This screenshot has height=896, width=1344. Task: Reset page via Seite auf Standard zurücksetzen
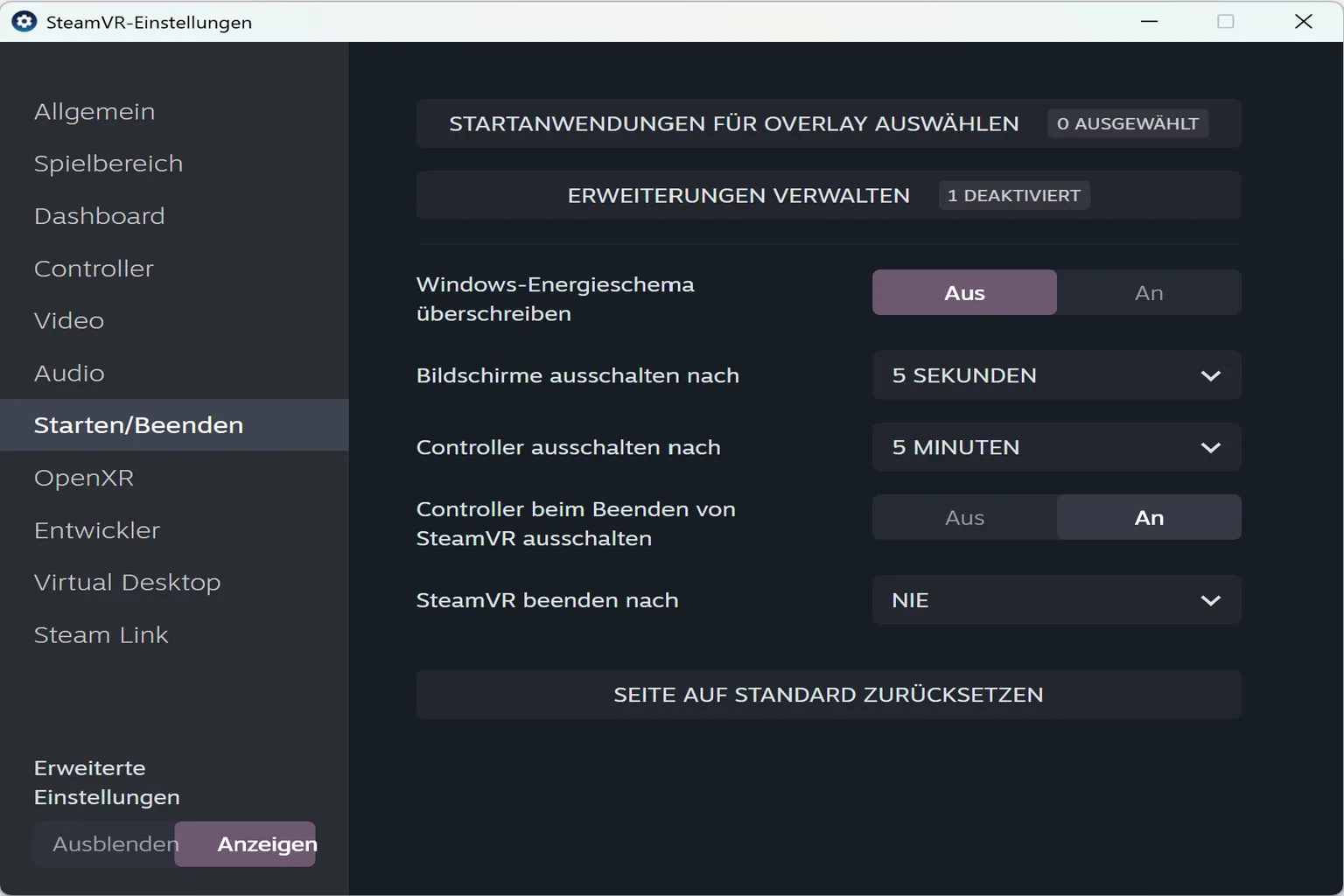[829, 695]
